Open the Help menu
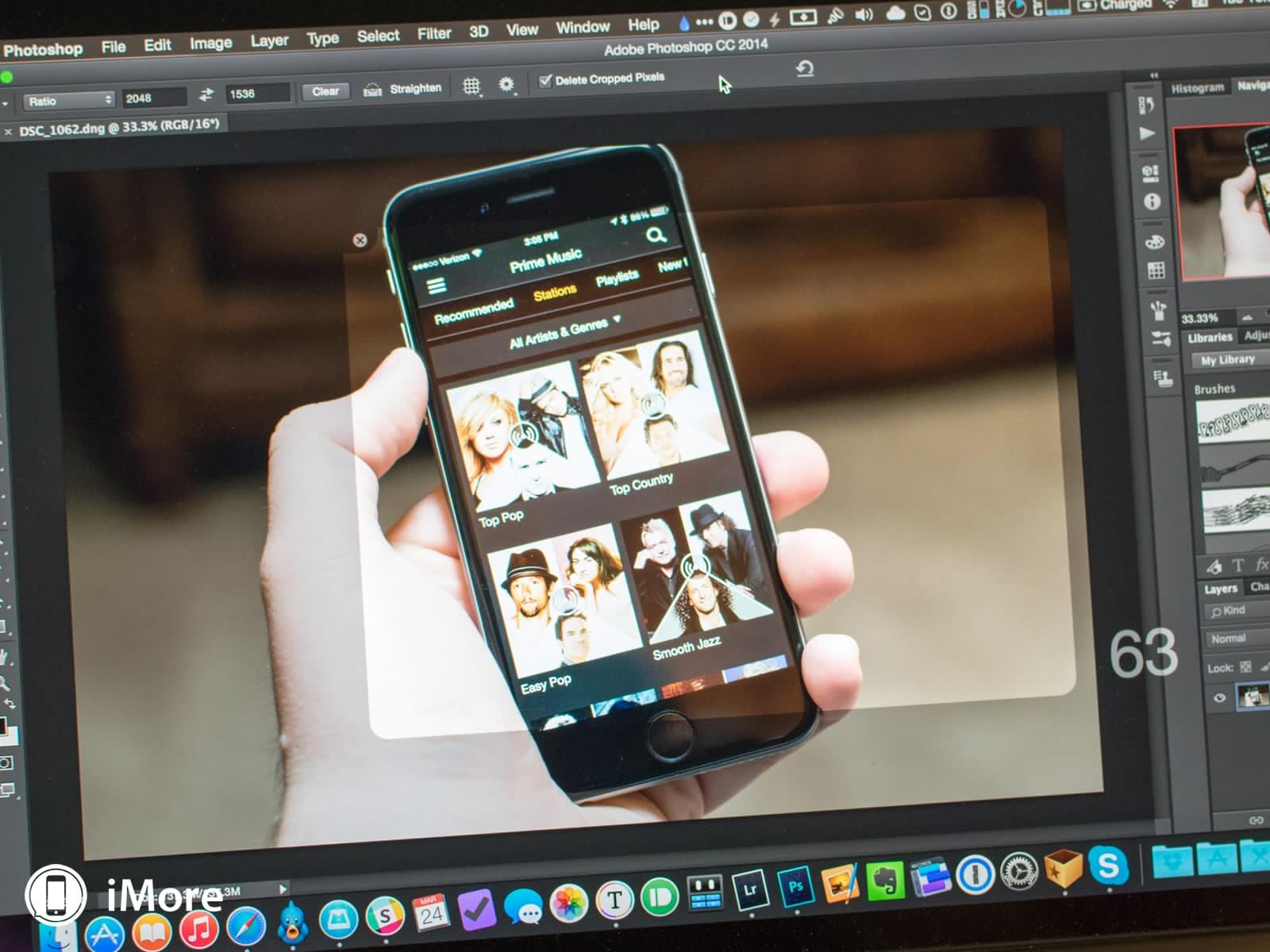 [643, 25]
